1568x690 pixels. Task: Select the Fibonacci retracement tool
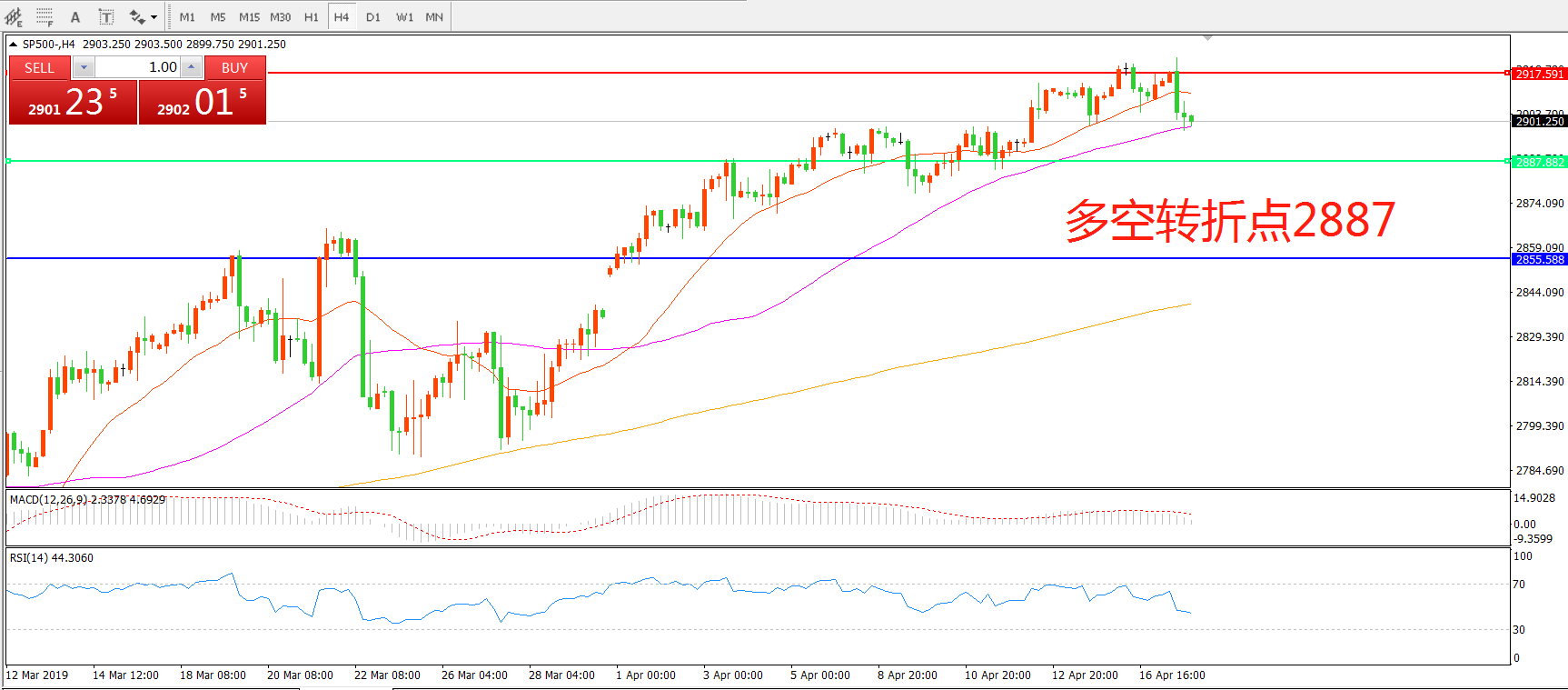(45, 16)
